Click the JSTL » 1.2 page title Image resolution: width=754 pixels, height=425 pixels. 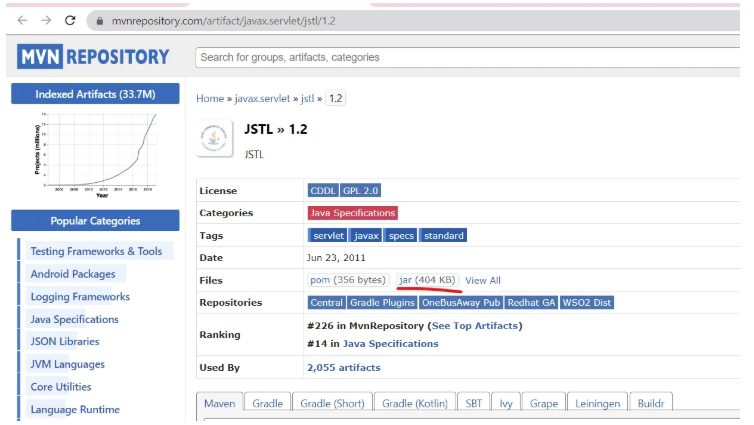pos(276,129)
